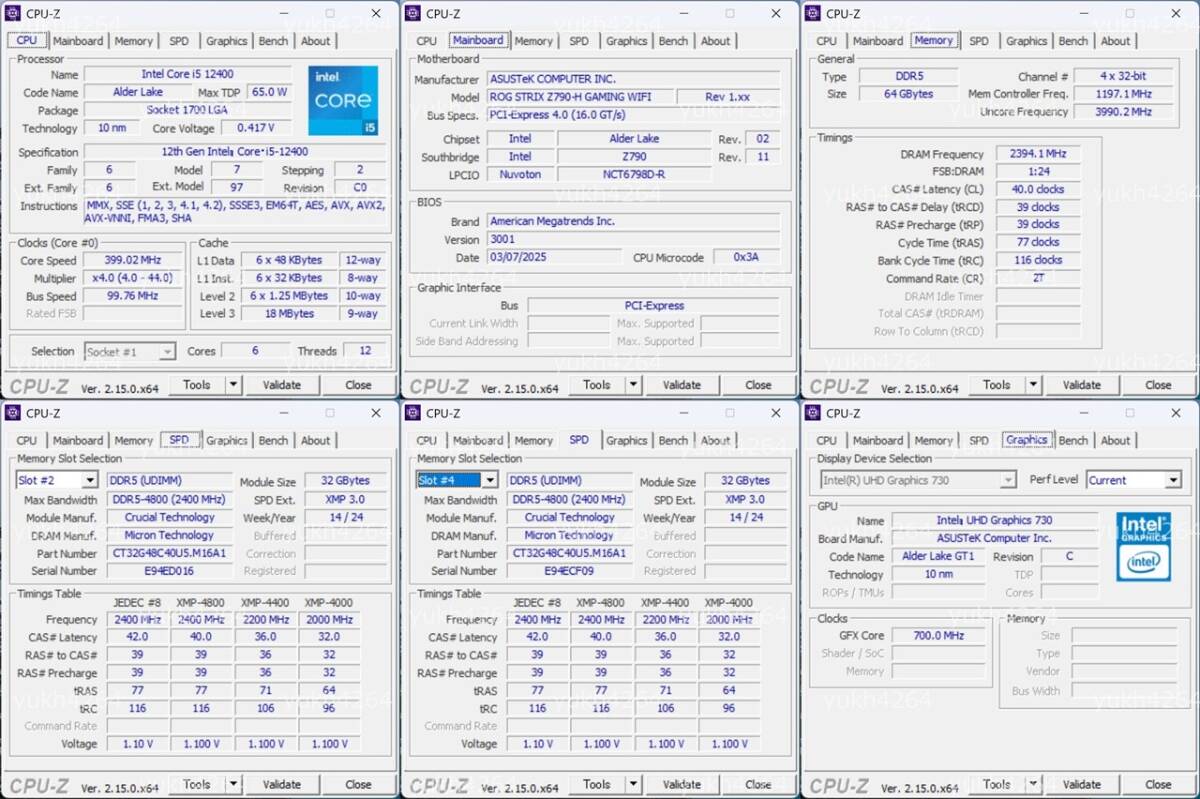The width and height of the screenshot is (1200, 799).
Task: Select SPD tab in the Memory-tab window
Action: [979, 41]
